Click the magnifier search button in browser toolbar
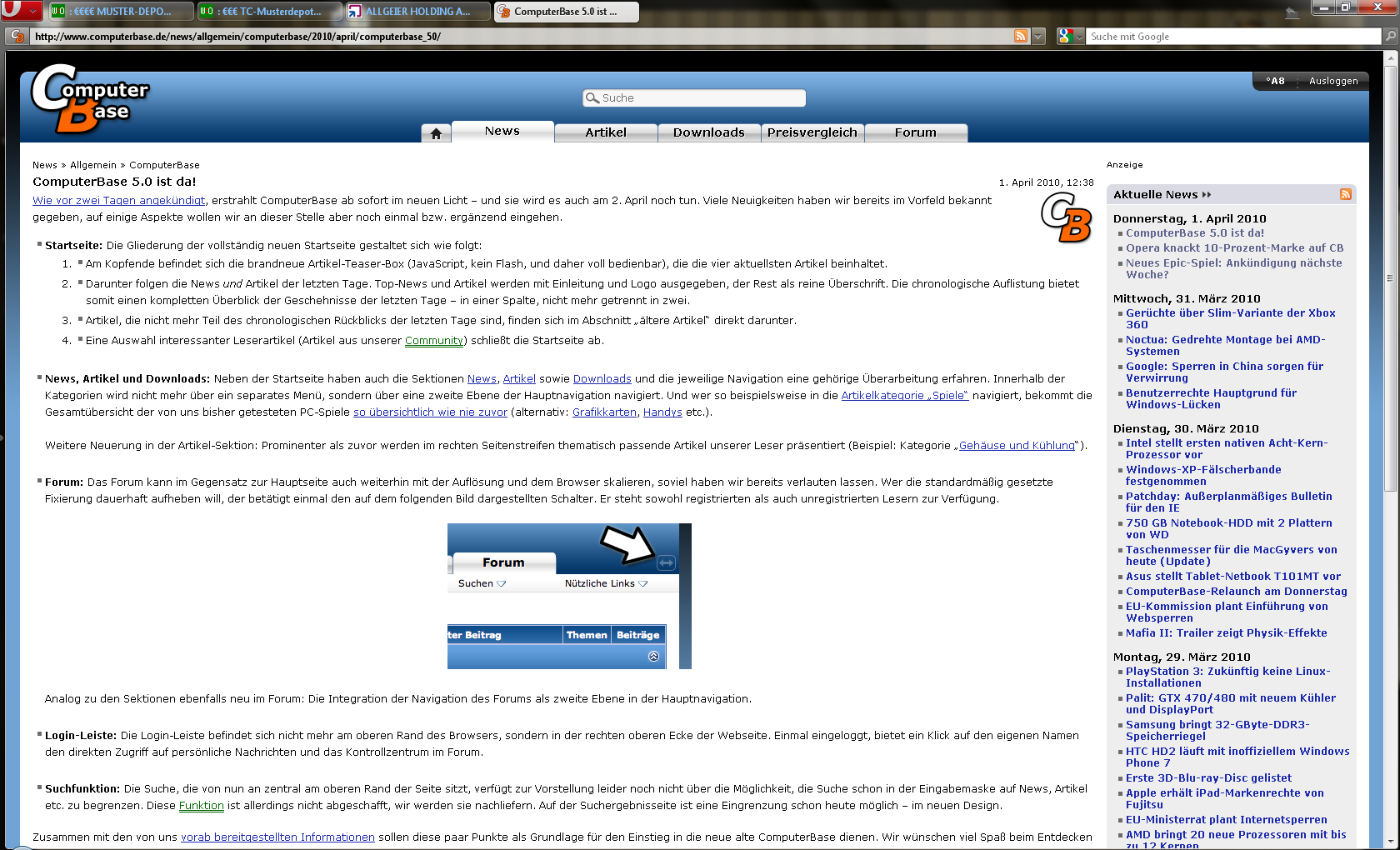1400x850 pixels. (1390, 36)
